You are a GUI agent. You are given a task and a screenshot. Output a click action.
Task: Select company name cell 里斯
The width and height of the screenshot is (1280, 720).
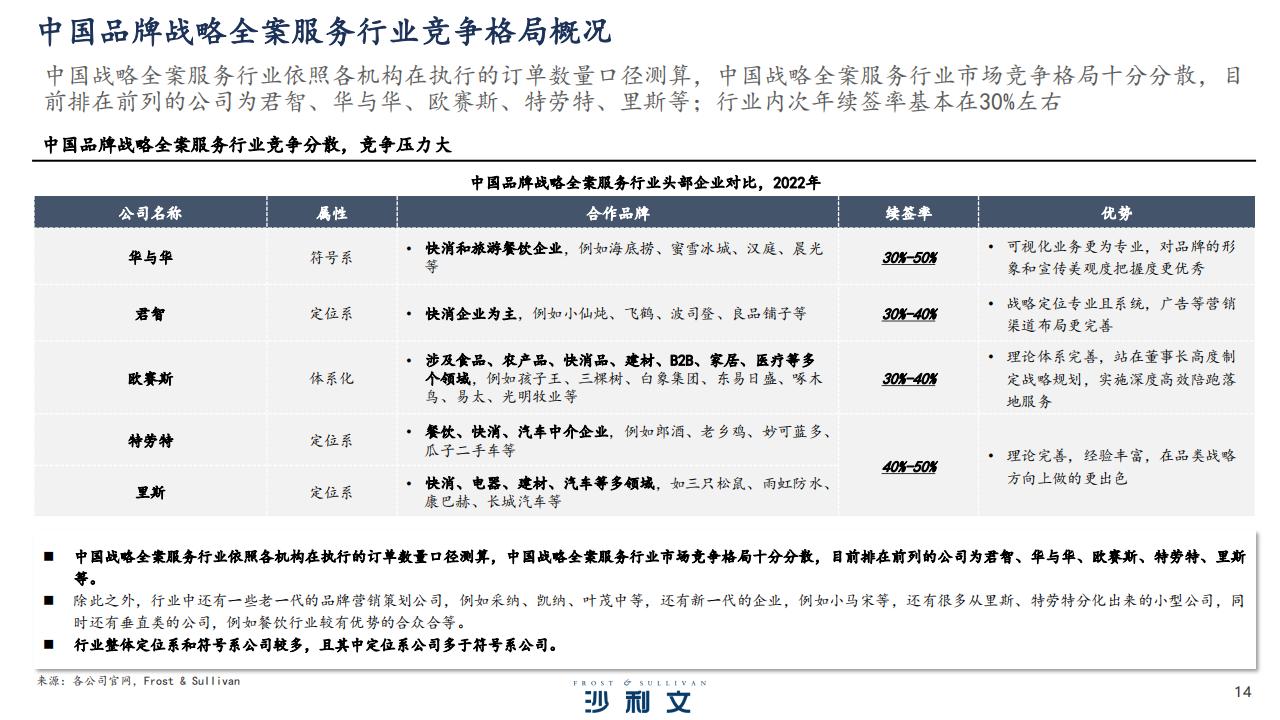(x=150, y=492)
